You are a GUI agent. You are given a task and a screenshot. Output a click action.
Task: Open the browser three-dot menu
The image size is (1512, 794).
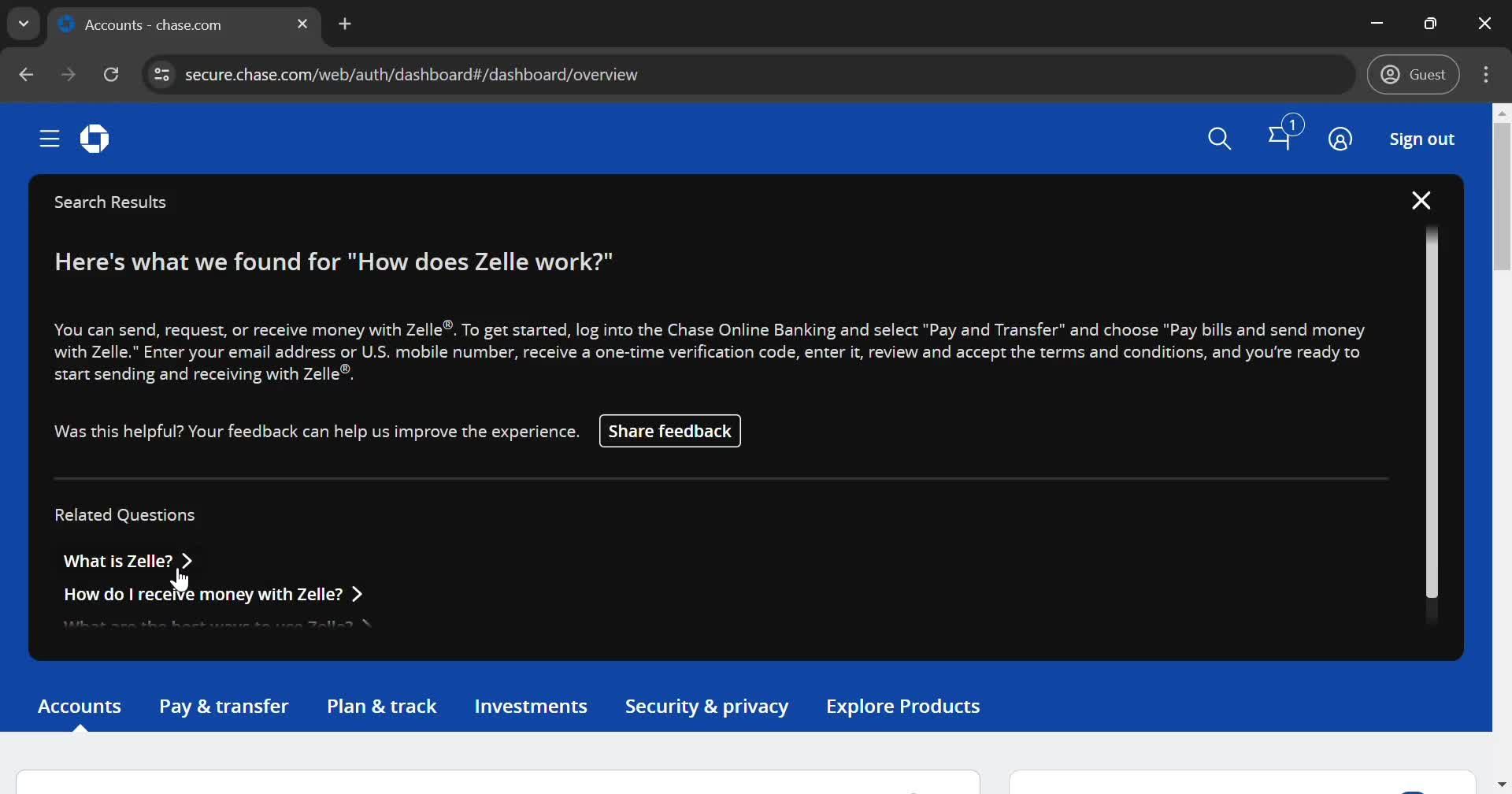1486,75
